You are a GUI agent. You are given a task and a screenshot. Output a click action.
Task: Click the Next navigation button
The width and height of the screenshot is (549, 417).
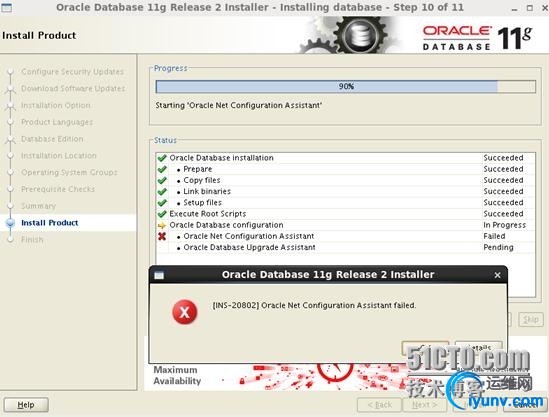[x=424, y=405]
